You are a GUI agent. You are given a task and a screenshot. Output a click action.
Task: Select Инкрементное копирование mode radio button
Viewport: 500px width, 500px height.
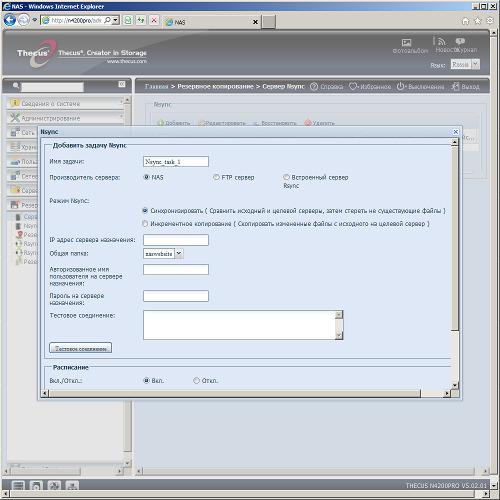point(145,224)
